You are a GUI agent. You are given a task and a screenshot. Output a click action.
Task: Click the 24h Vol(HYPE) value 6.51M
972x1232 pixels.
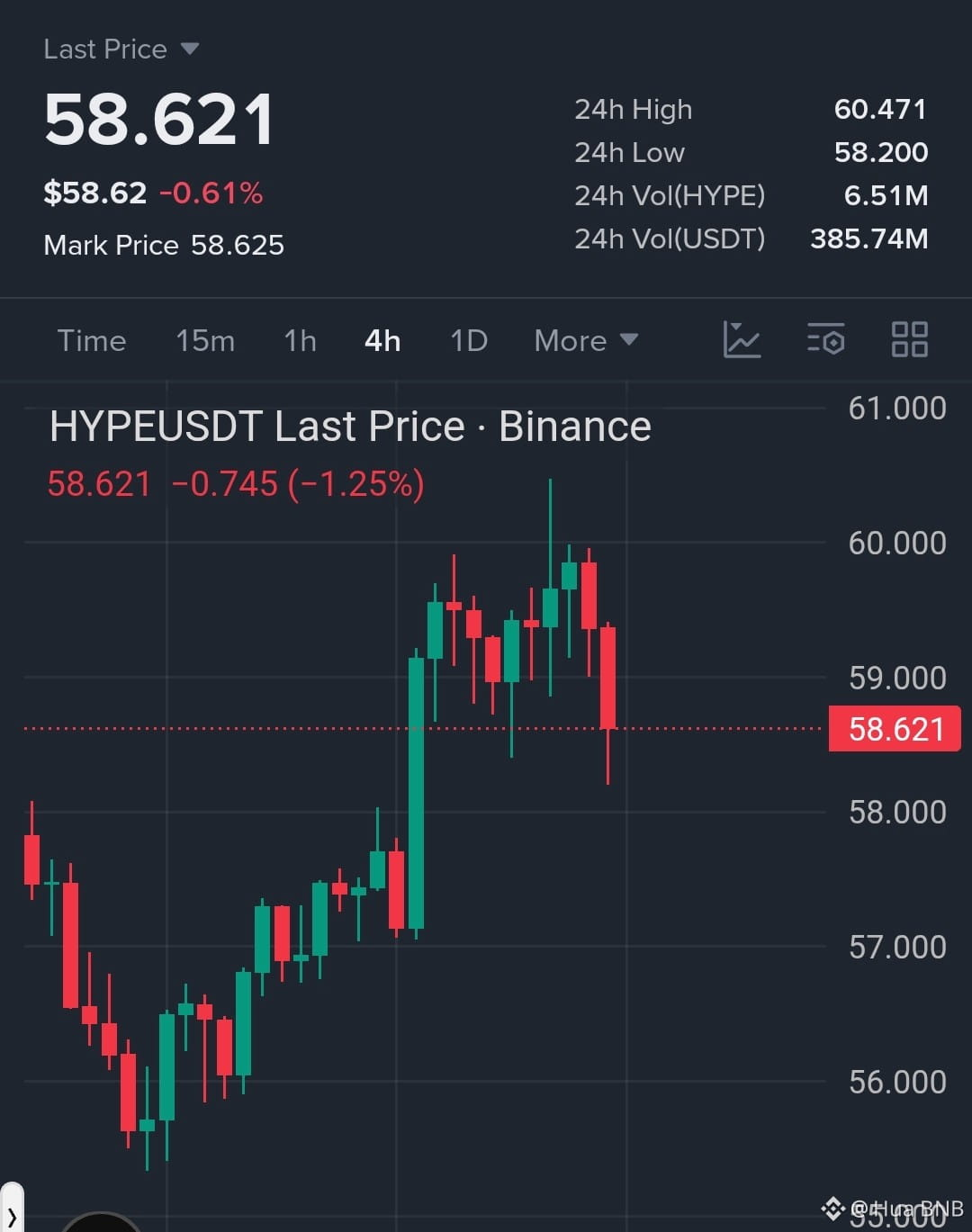click(886, 195)
